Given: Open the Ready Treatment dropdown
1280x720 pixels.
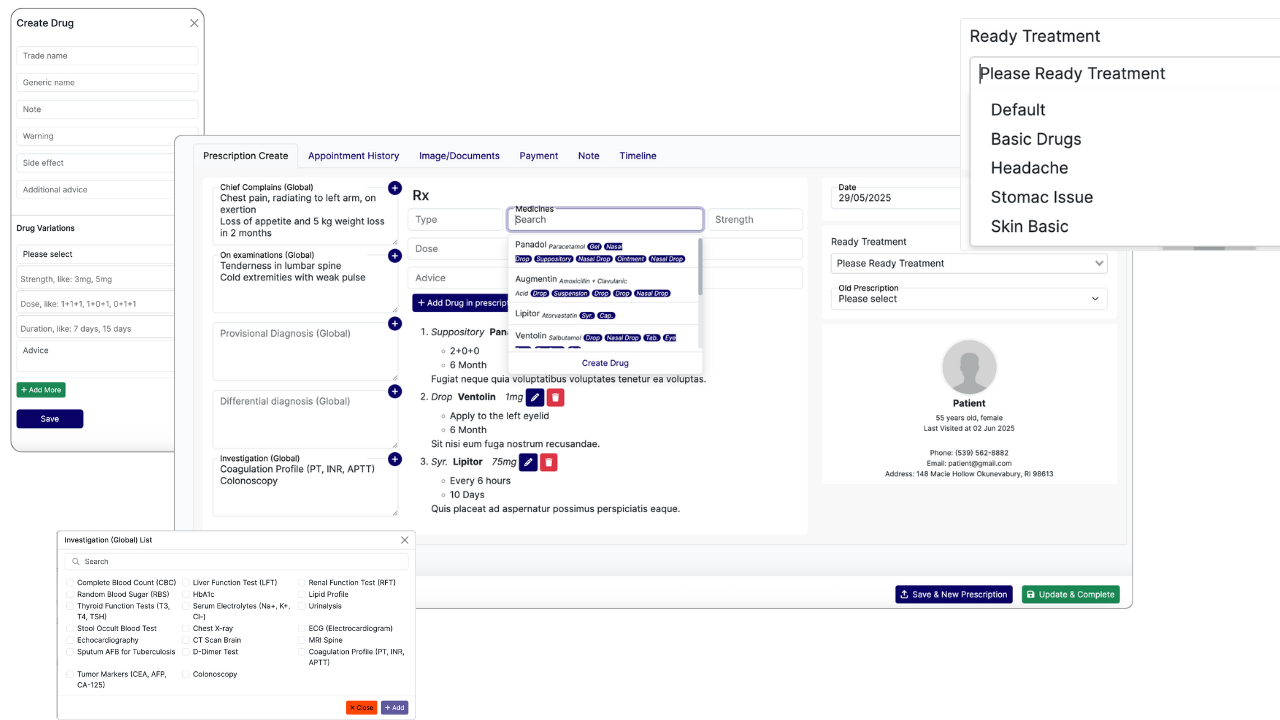Looking at the screenshot, I should pyautogui.click(x=968, y=263).
